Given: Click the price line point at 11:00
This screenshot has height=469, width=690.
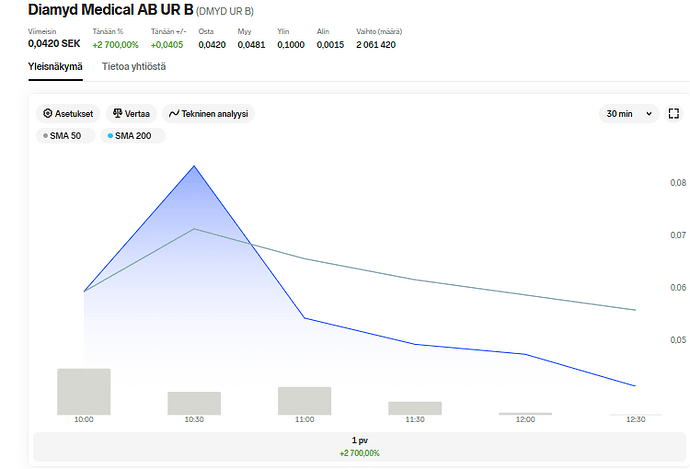Looking at the screenshot, I should click(304, 318).
